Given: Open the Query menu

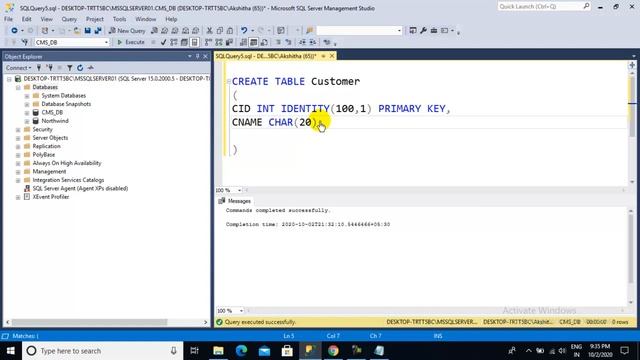Looking at the screenshot, I should click(x=69, y=19).
